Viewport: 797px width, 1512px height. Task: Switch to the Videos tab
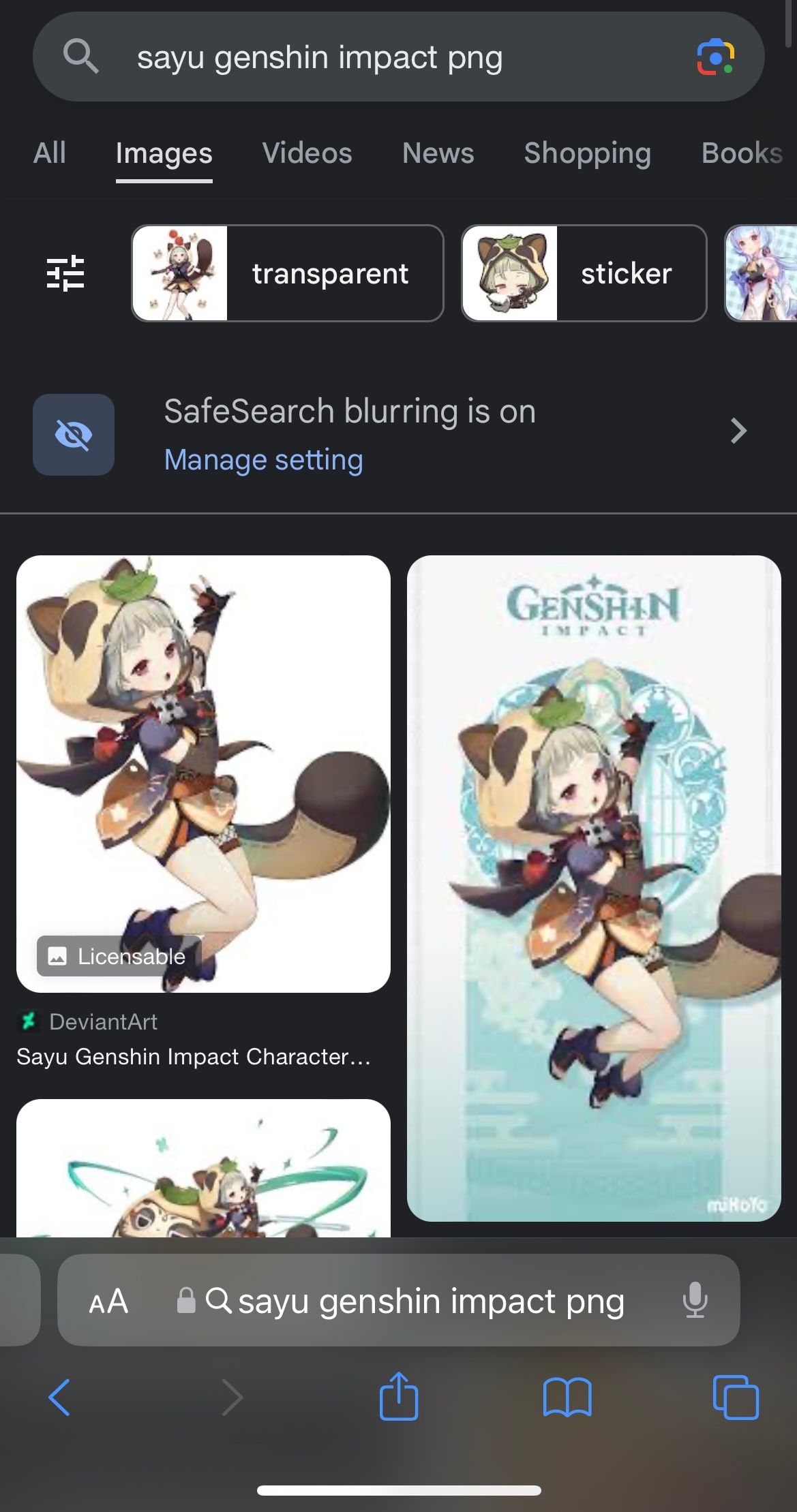[x=307, y=153]
